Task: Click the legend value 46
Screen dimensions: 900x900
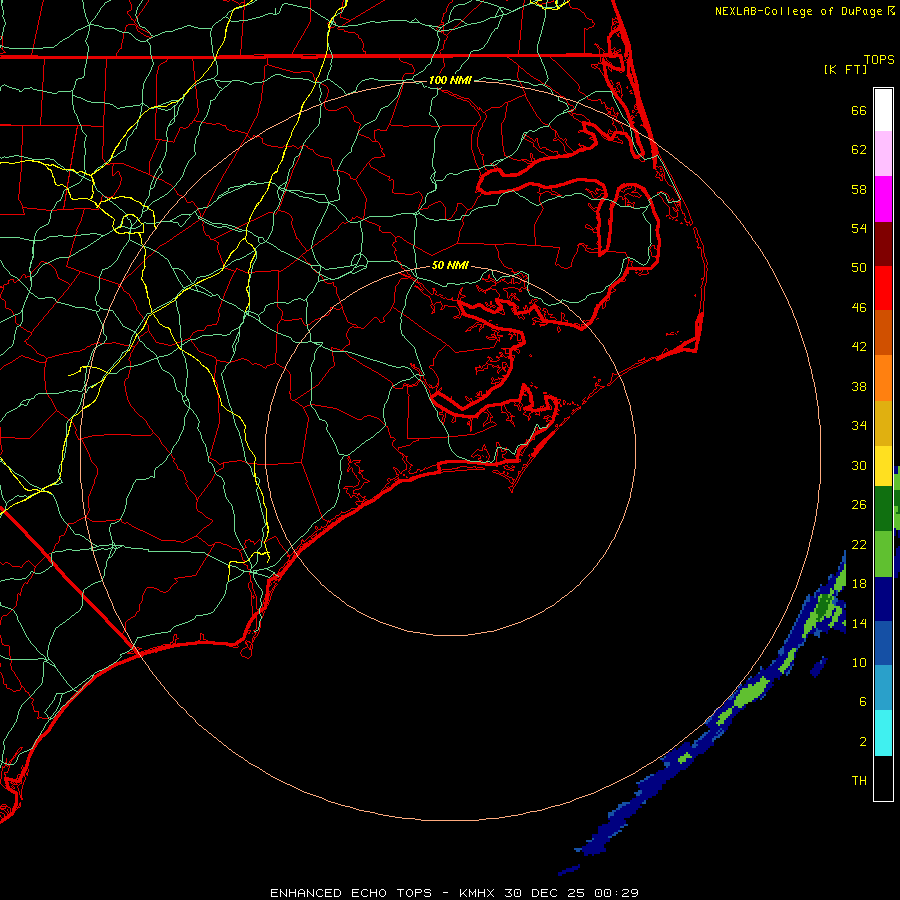Action: pyautogui.click(x=859, y=308)
